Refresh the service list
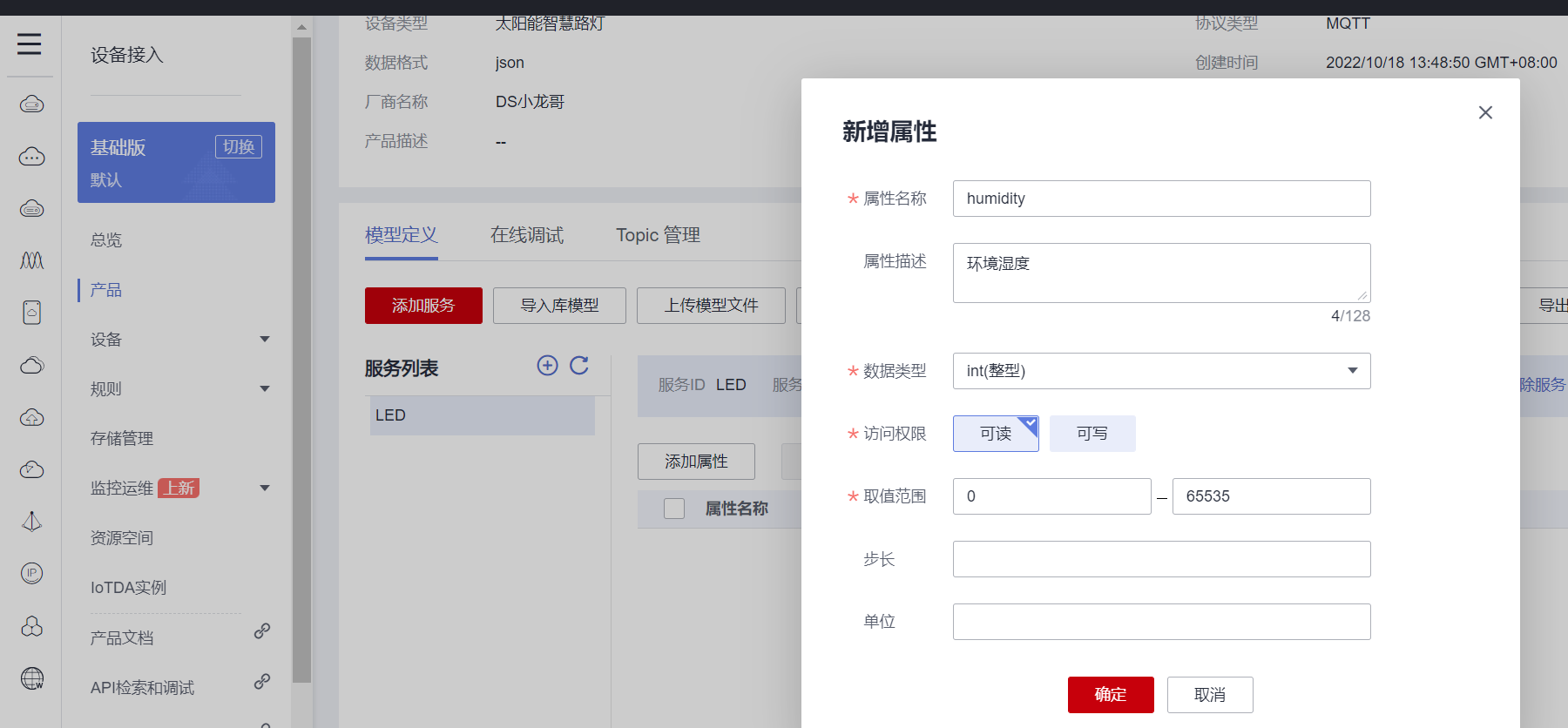Screen dimensions: 1568x728 point(579,366)
